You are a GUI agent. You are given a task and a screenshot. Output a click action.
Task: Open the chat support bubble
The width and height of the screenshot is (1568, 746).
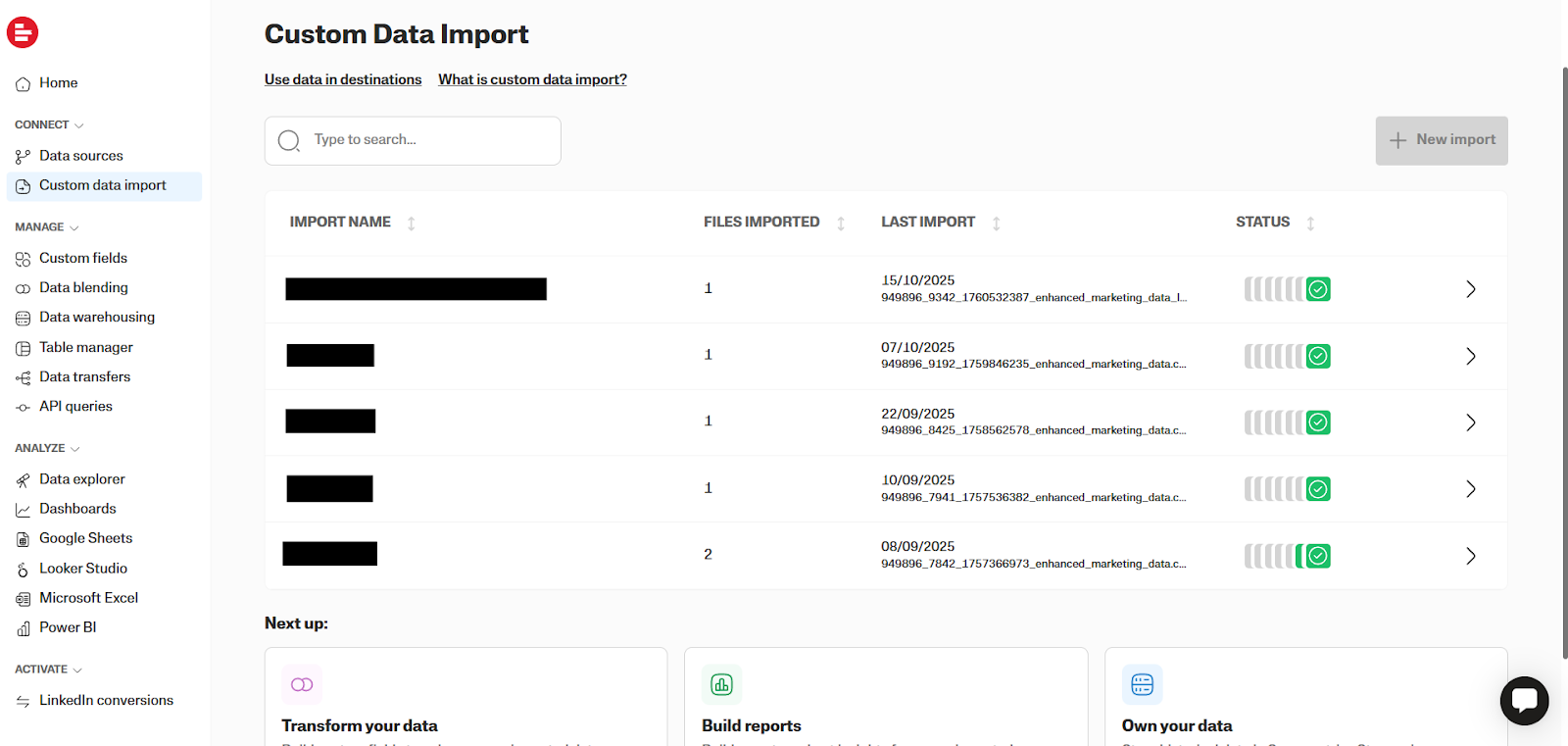pyautogui.click(x=1524, y=700)
